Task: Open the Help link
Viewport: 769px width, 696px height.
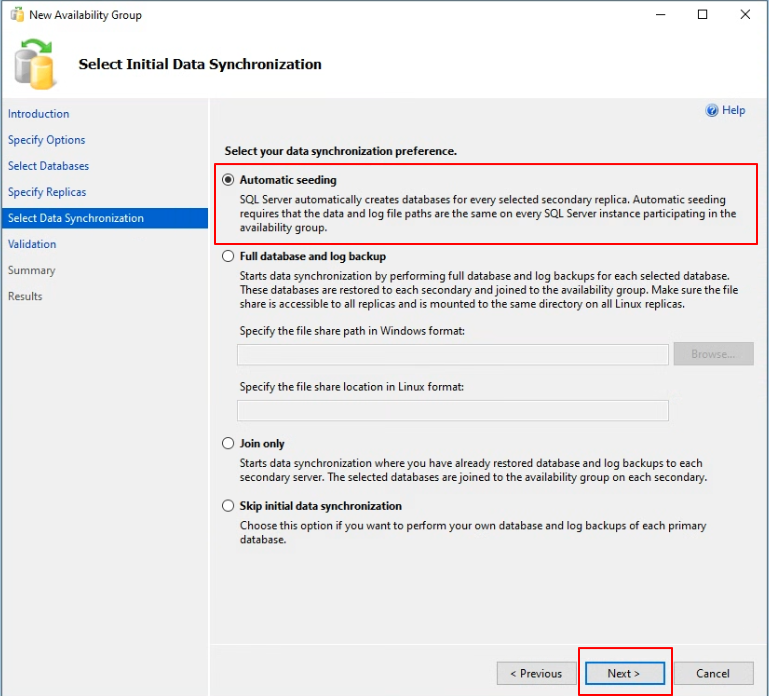Action: click(x=733, y=110)
